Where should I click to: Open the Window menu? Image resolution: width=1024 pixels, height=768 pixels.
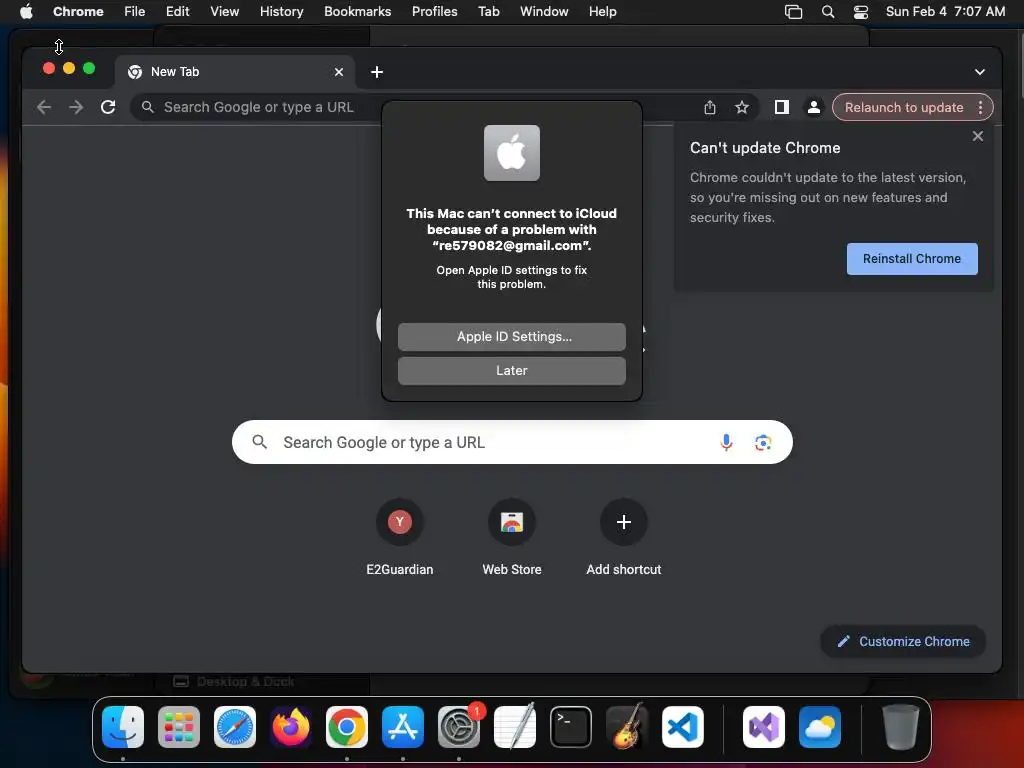(544, 12)
